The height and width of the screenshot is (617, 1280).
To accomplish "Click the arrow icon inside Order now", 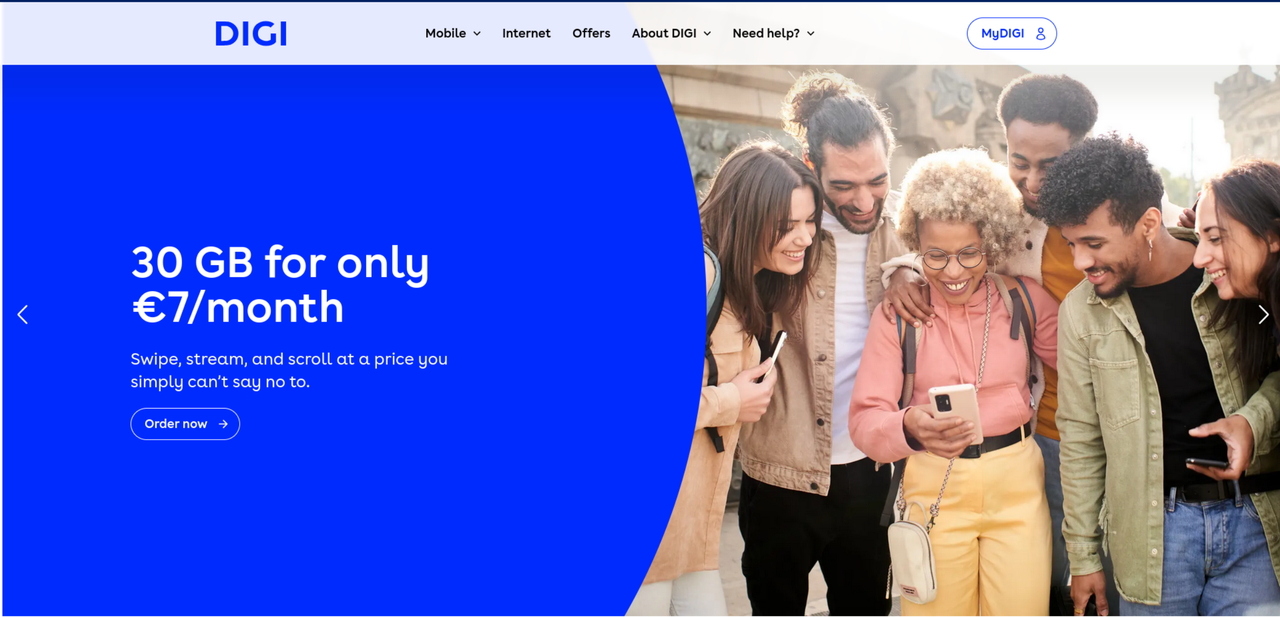I will click(x=223, y=424).
